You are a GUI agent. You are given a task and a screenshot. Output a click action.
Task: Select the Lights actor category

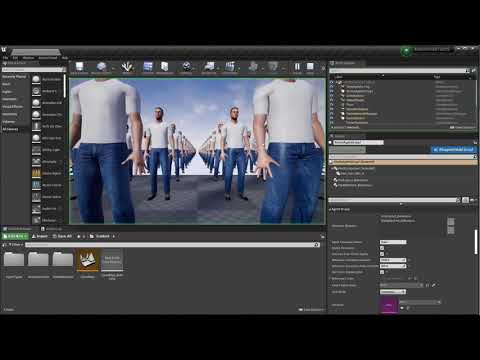[7, 92]
